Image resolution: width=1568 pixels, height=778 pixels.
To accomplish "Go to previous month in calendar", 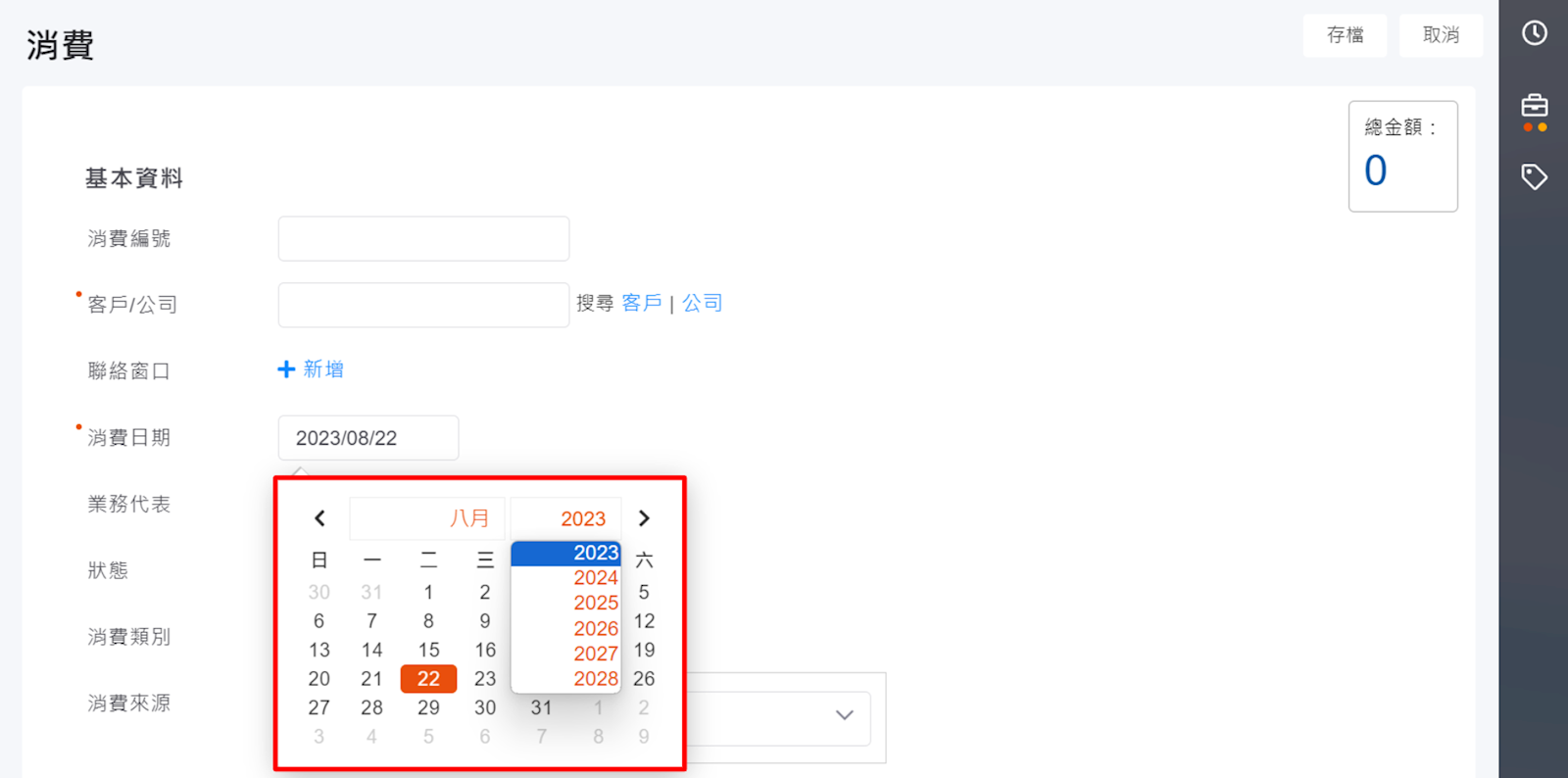I will [319, 518].
